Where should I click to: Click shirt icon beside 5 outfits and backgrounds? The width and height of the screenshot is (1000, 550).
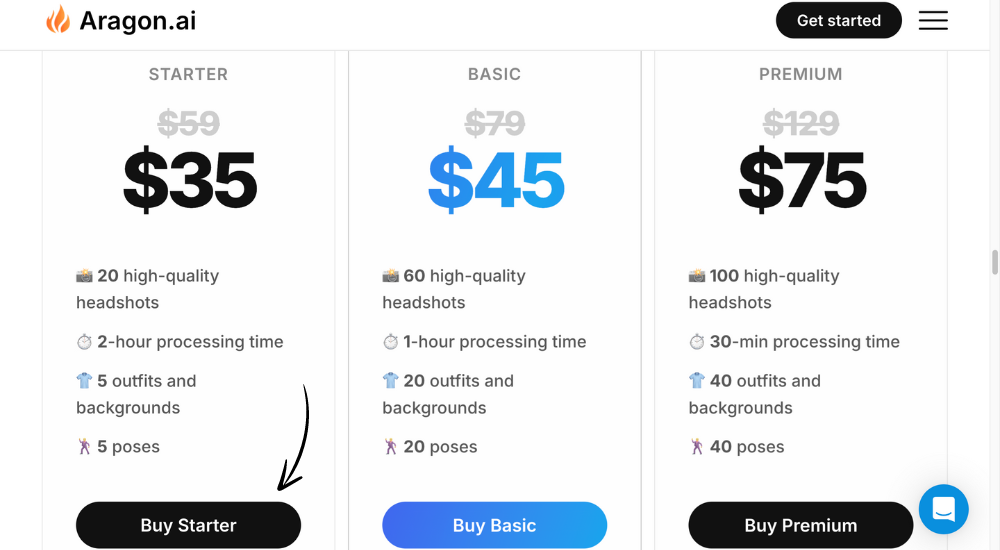click(84, 381)
